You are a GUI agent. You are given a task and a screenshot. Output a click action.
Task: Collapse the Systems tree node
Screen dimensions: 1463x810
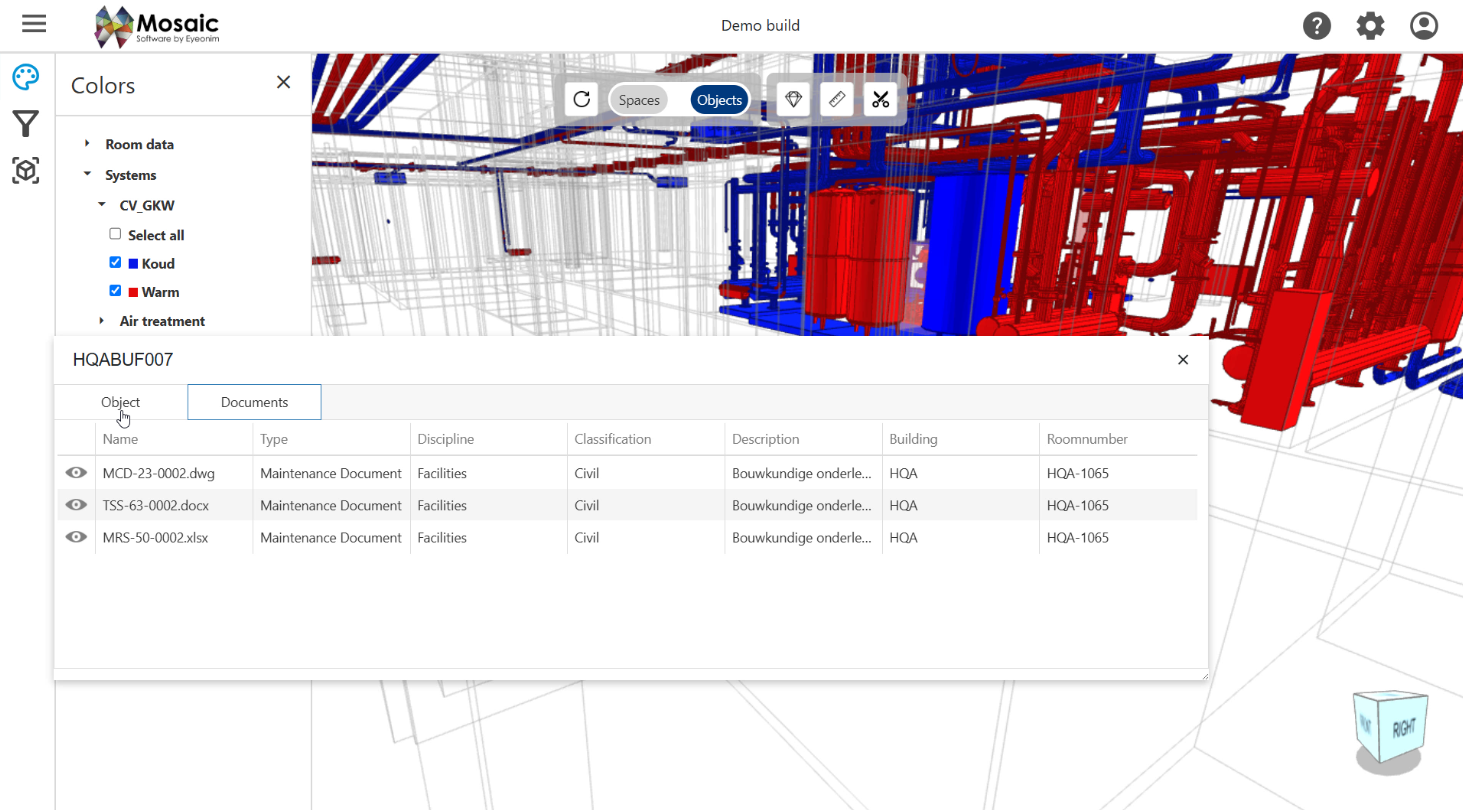[x=87, y=174]
